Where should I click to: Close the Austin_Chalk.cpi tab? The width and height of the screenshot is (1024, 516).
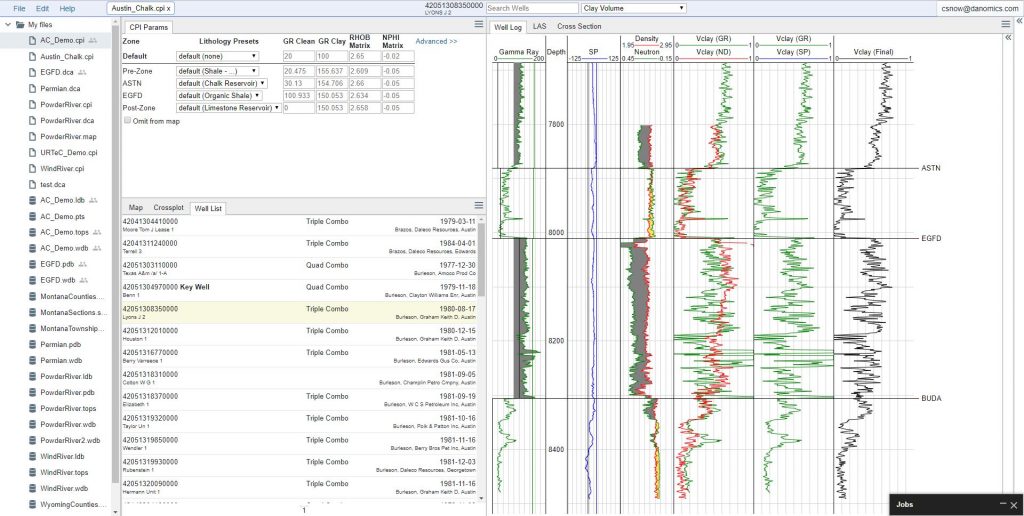pyautogui.click(x=168, y=8)
